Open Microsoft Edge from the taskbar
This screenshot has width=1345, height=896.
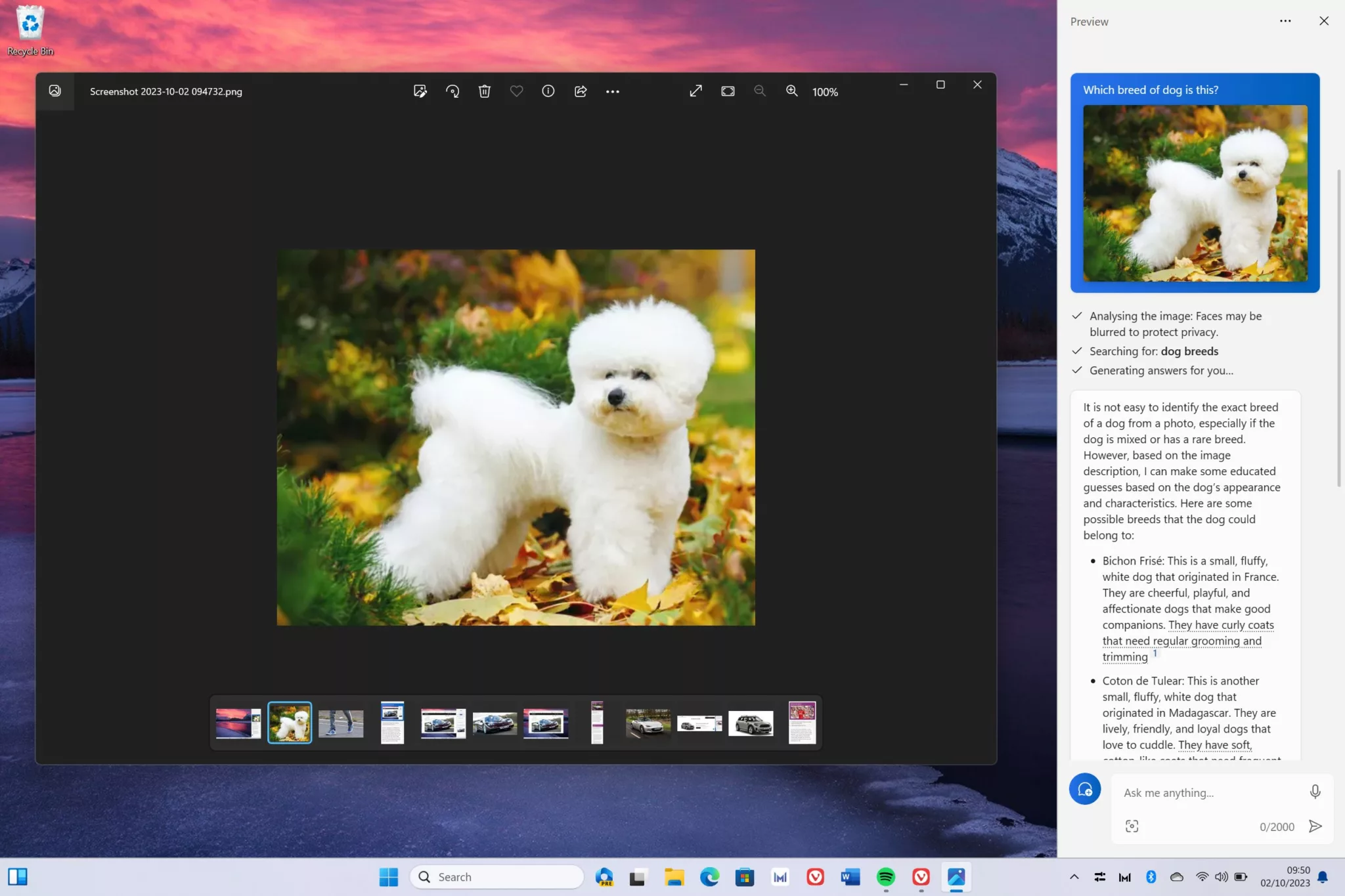click(709, 877)
